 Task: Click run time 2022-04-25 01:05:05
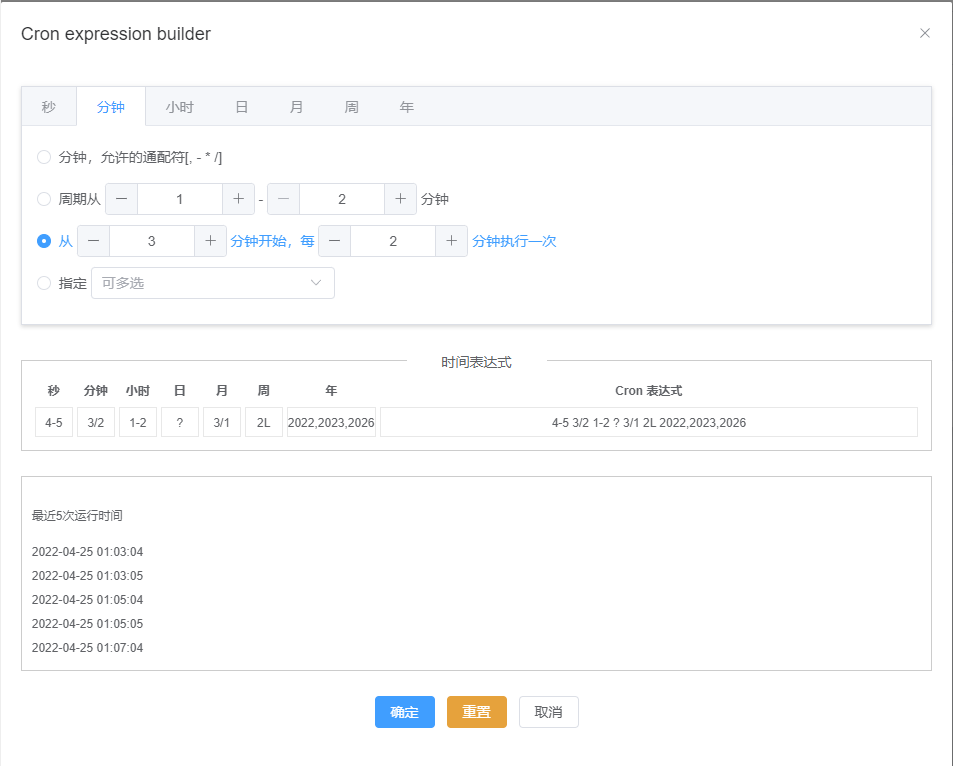[88, 624]
